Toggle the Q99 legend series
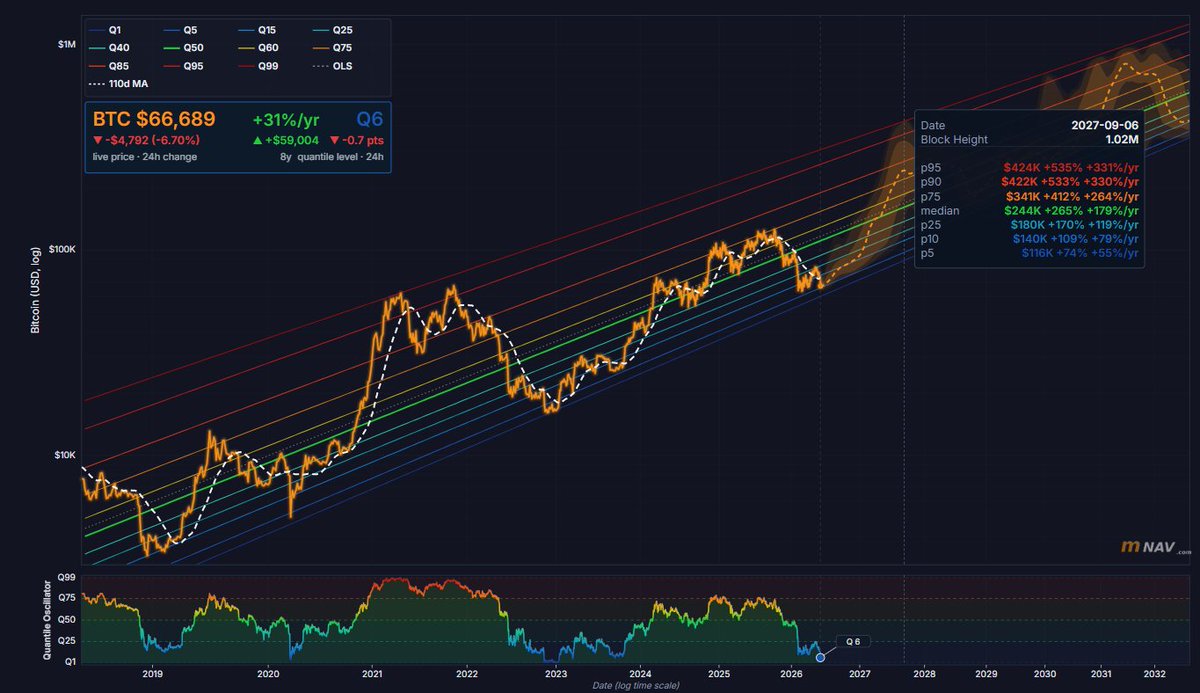Viewport: 1200px width, 693px height. click(x=258, y=66)
